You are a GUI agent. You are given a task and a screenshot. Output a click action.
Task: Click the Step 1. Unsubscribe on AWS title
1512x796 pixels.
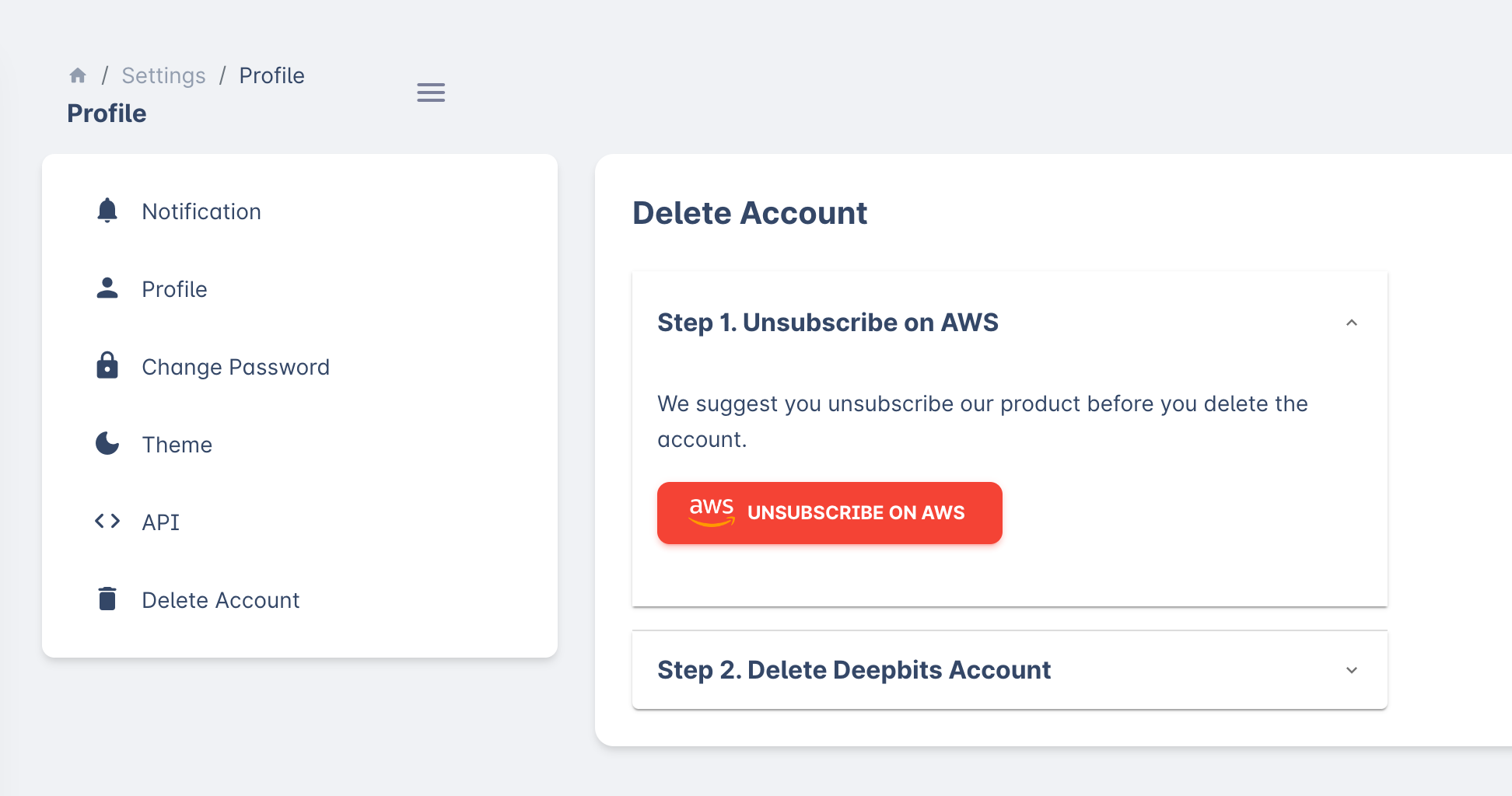[x=828, y=323]
